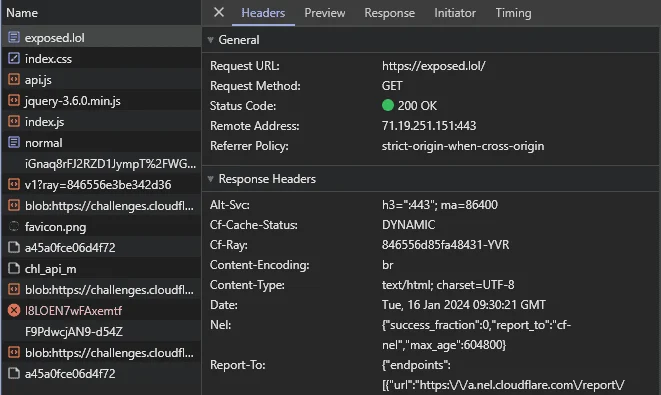This screenshot has height=395, width=661.
Task: Click the red error icon beside I8LOEN7wFAxemtf
Action: 14,310
